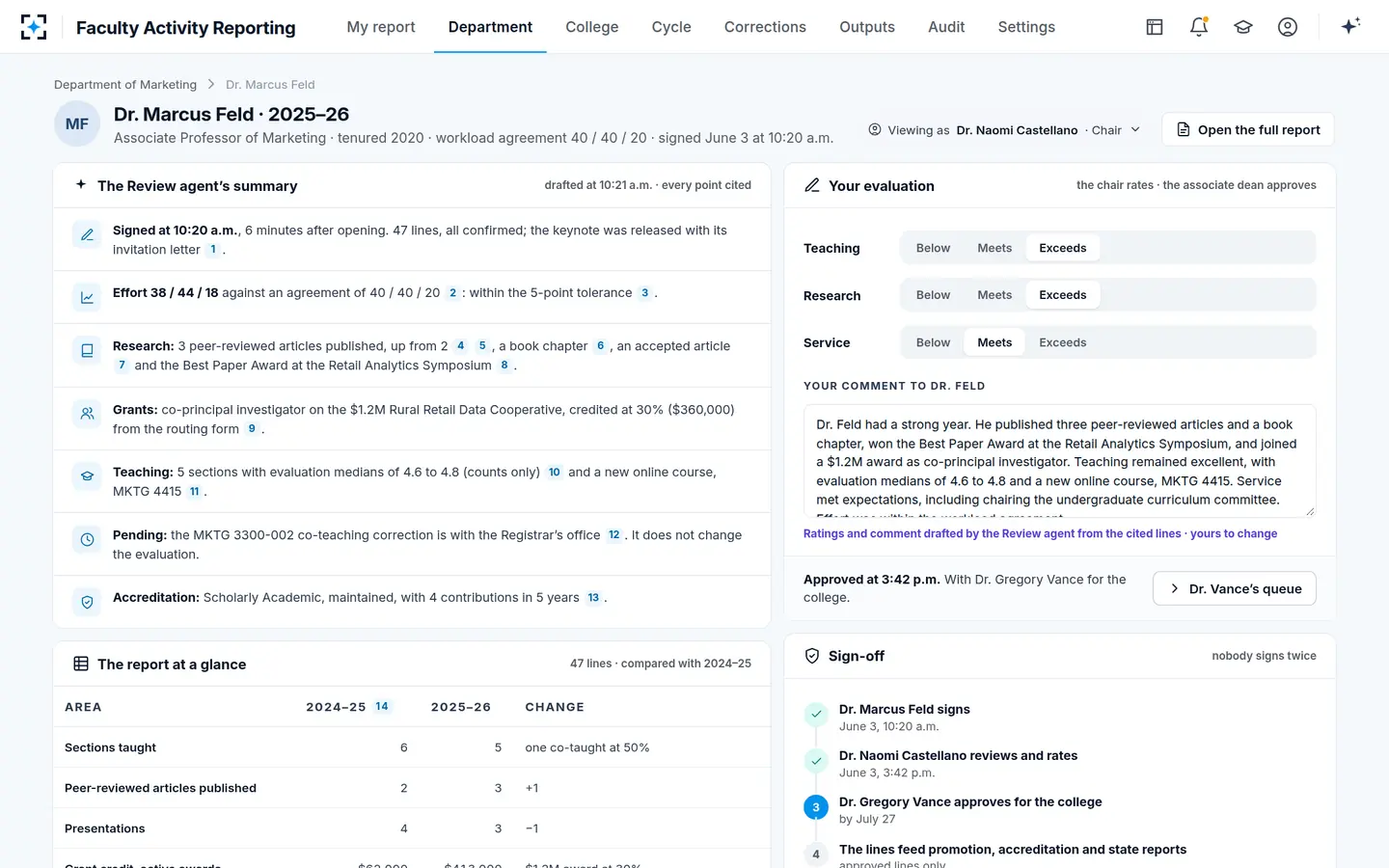Click the MF avatar for Dr. Marcus Feld
Image resolution: width=1389 pixels, height=868 pixels.
[77, 124]
